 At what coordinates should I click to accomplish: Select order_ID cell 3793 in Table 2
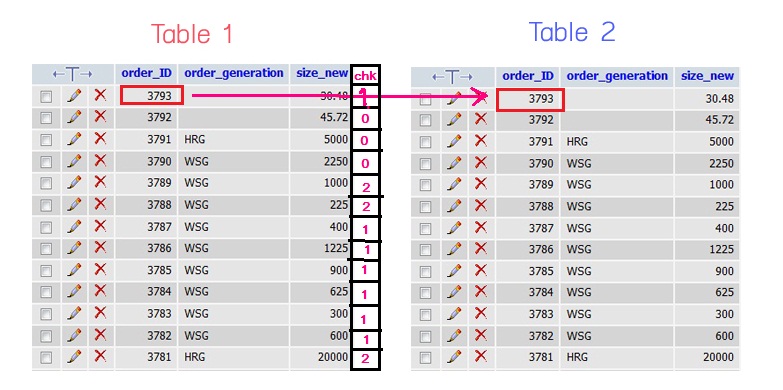(530, 99)
